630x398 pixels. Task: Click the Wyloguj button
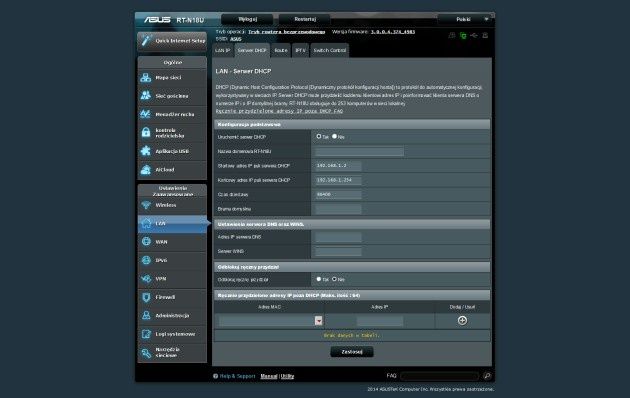coord(247,19)
